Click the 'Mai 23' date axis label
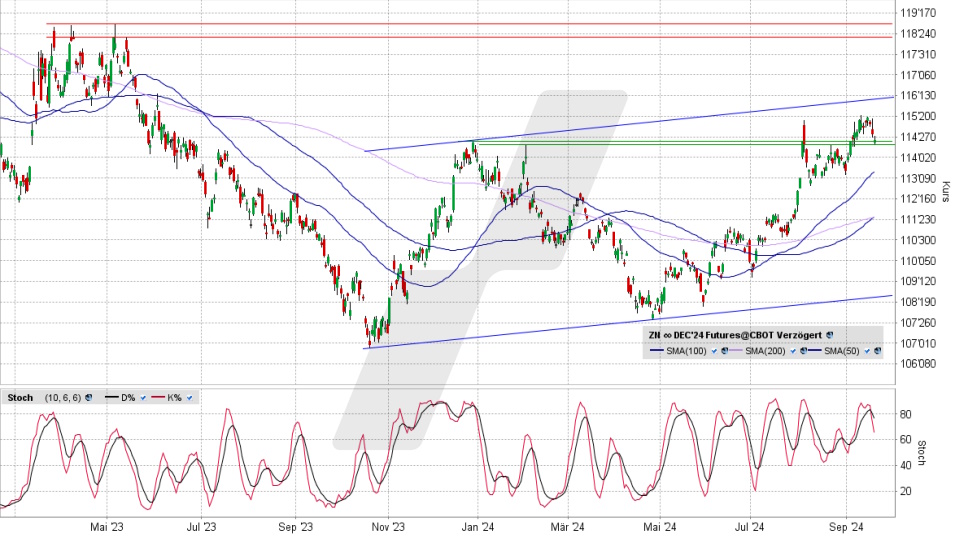This screenshot has width=960, height=540. 107,527
